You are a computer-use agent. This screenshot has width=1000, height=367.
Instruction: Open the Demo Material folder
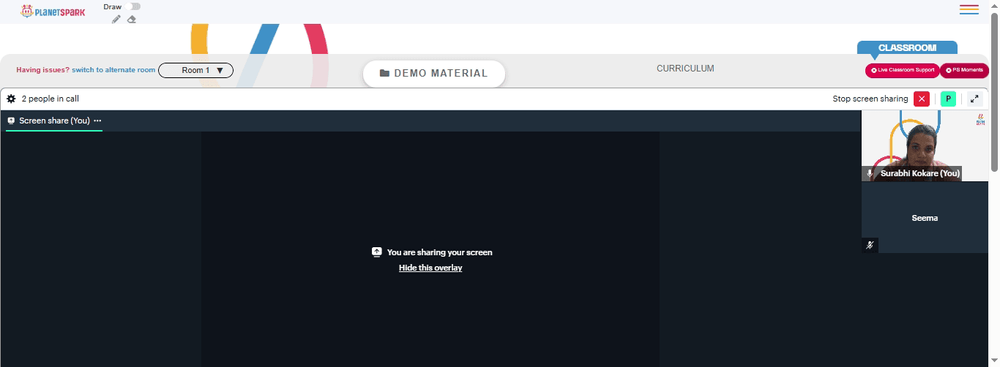point(434,73)
